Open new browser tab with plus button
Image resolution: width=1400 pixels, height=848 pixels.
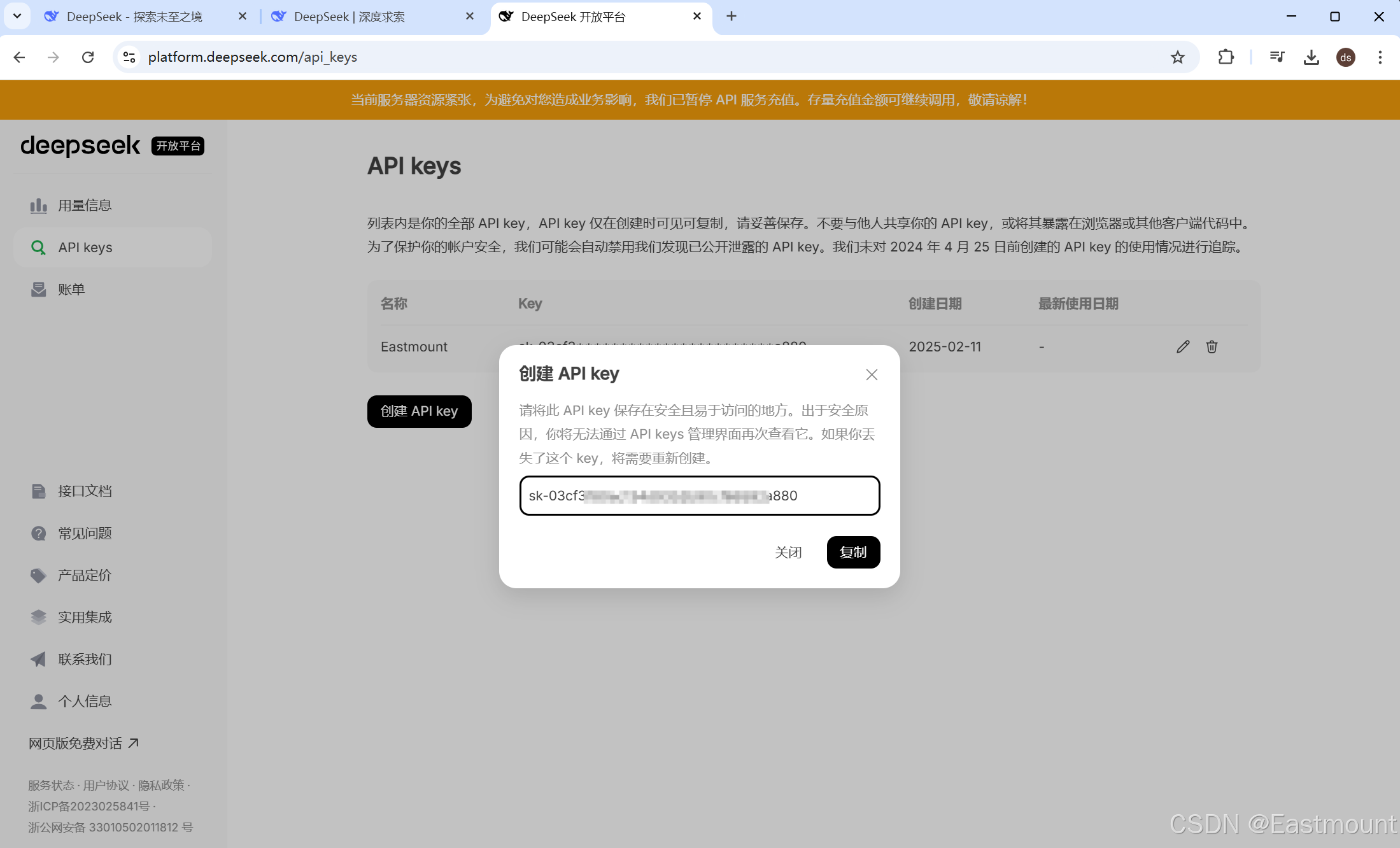tap(732, 16)
